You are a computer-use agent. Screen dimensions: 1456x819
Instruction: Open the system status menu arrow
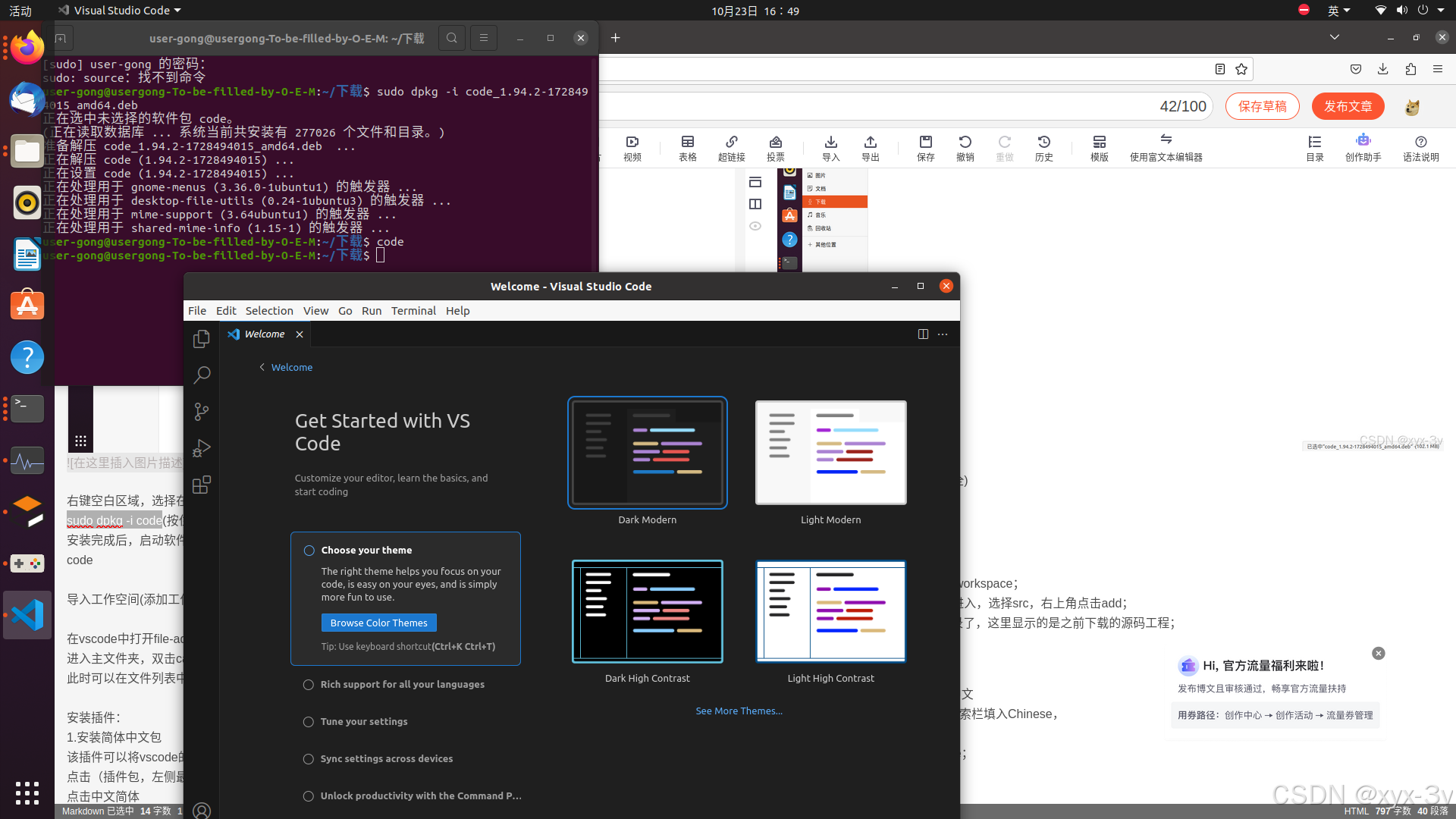coord(1441,11)
